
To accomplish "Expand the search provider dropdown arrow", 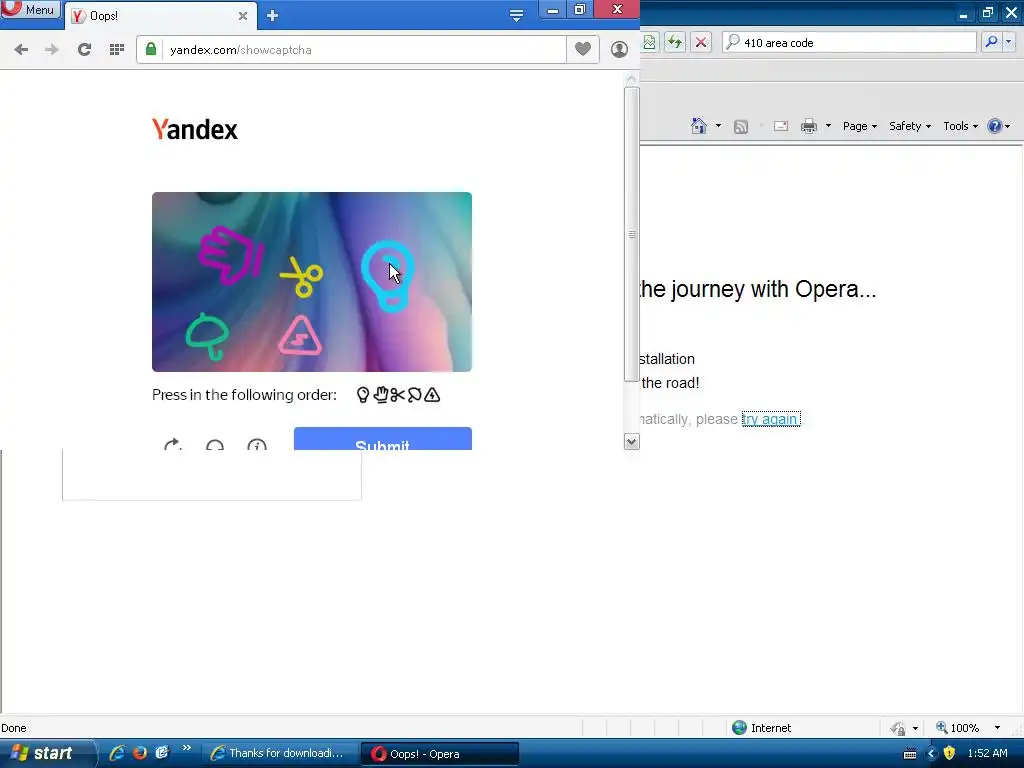I will point(1009,42).
